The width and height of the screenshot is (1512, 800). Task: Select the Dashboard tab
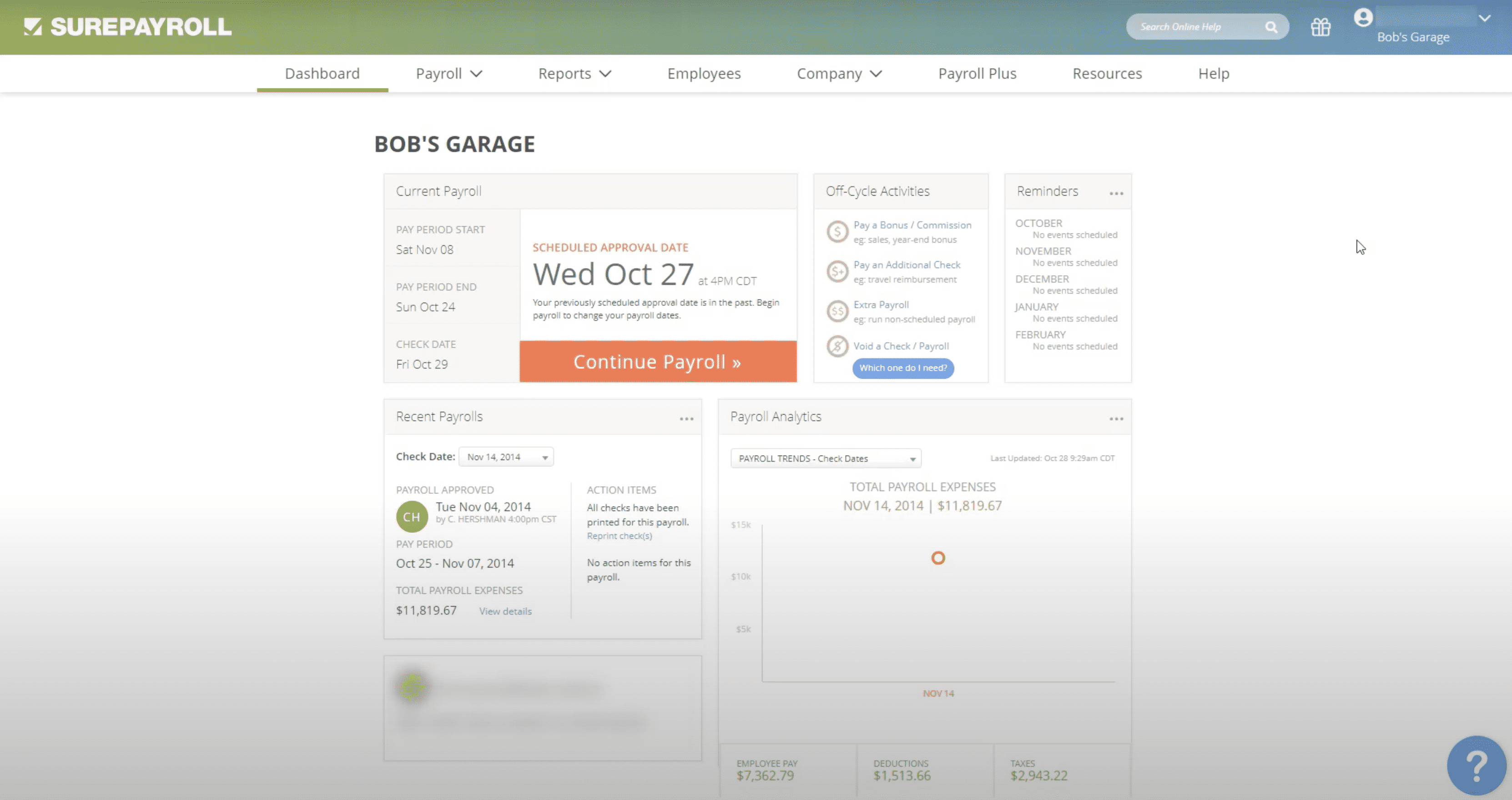[322, 73]
